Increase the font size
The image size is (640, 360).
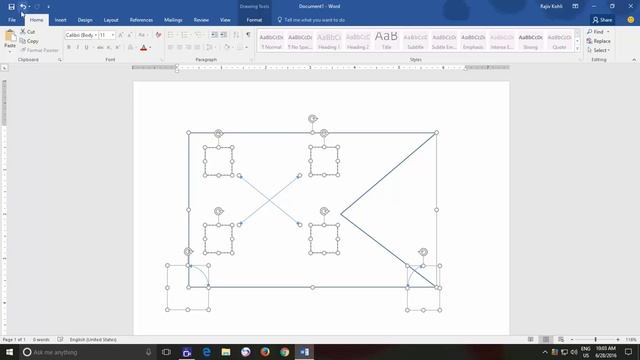pyautogui.click(x=121, y=35)
